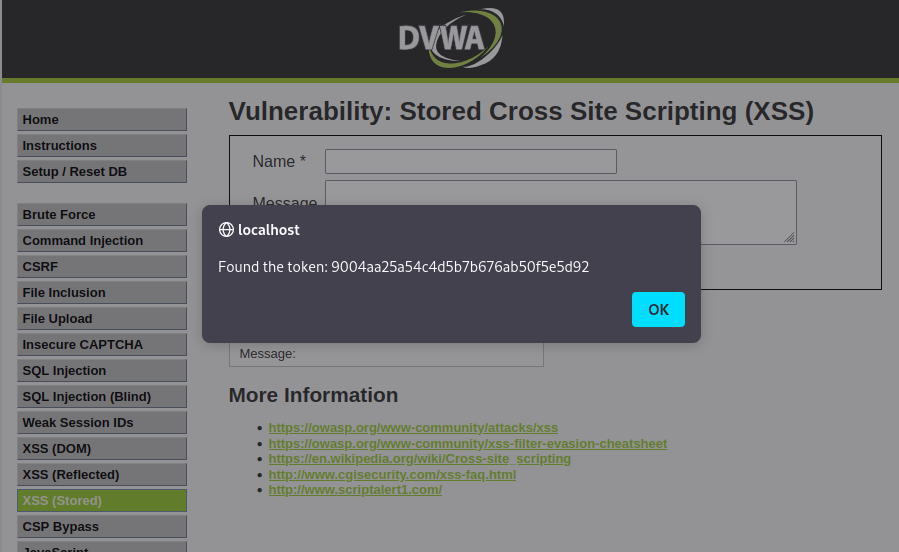Open the Instructions page
This screenshot has height=552, width=899.
pyautogui.click(x=101, y=146)
